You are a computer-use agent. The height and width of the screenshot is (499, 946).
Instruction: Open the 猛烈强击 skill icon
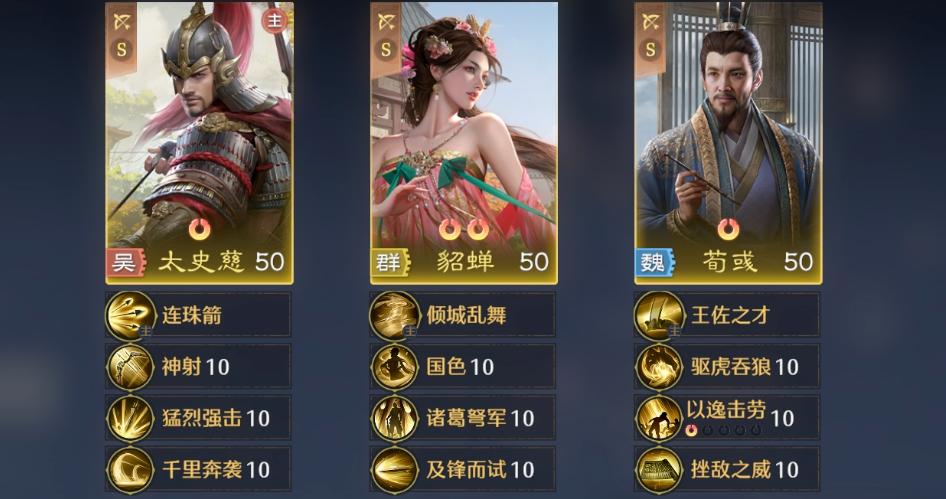(130, 418)
